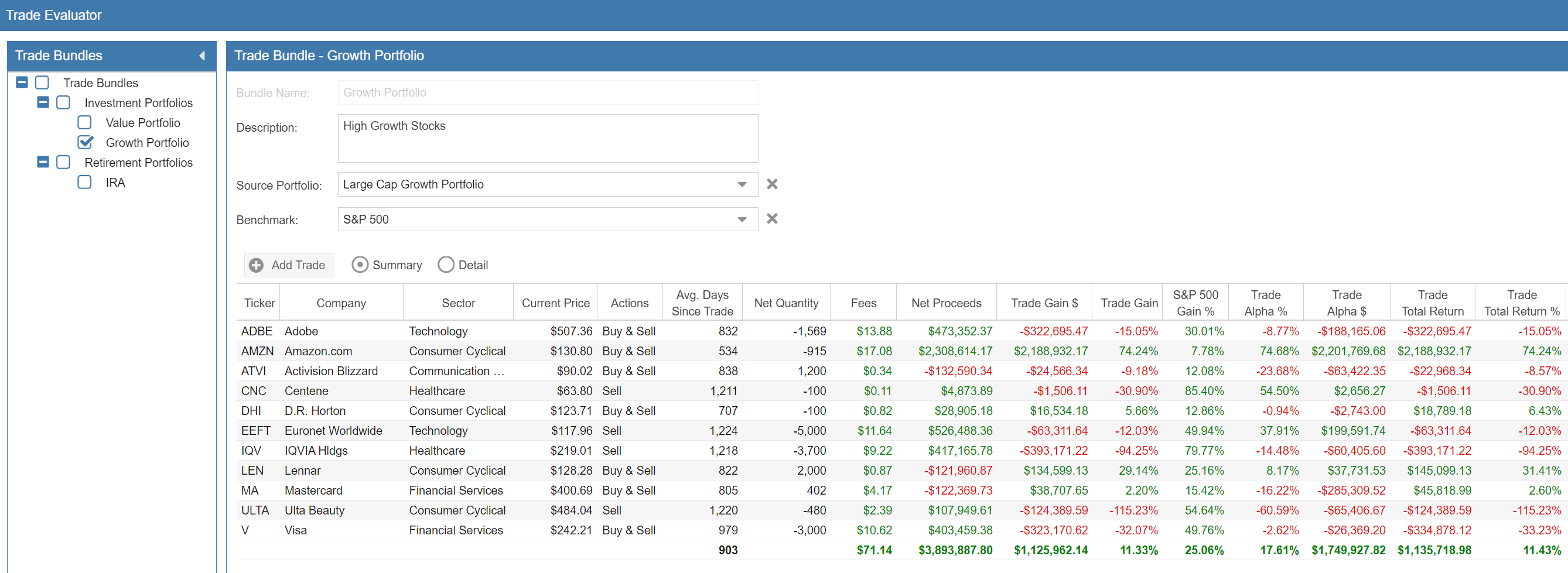The width and height of the screenshot is (1568, 573).
Task: Sort by the Trade Gain $ column
Action: 1043,303
